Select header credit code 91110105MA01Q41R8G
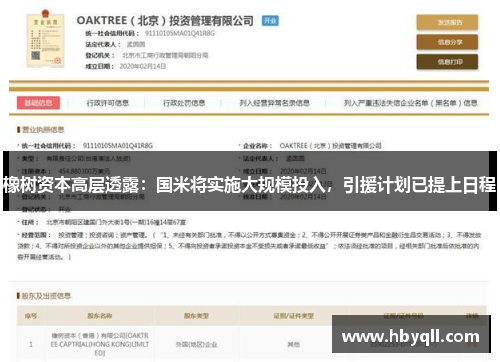Viewport: 500px width, 362px height. (x=180, y=33)
